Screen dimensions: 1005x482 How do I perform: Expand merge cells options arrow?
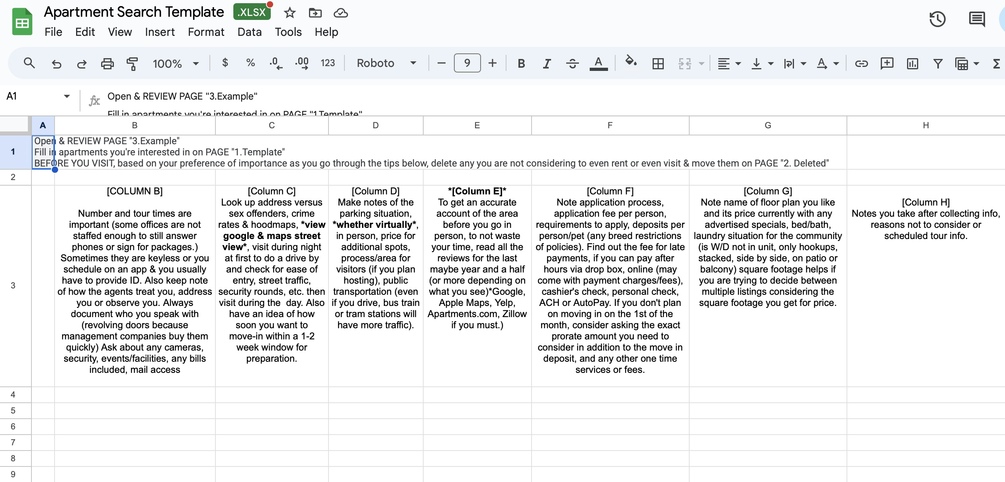coord(701,63)
